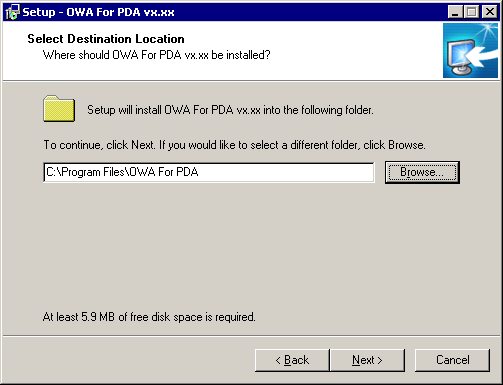Click the 'Where should OWA For PDA' subtitle

coord(157,55)
